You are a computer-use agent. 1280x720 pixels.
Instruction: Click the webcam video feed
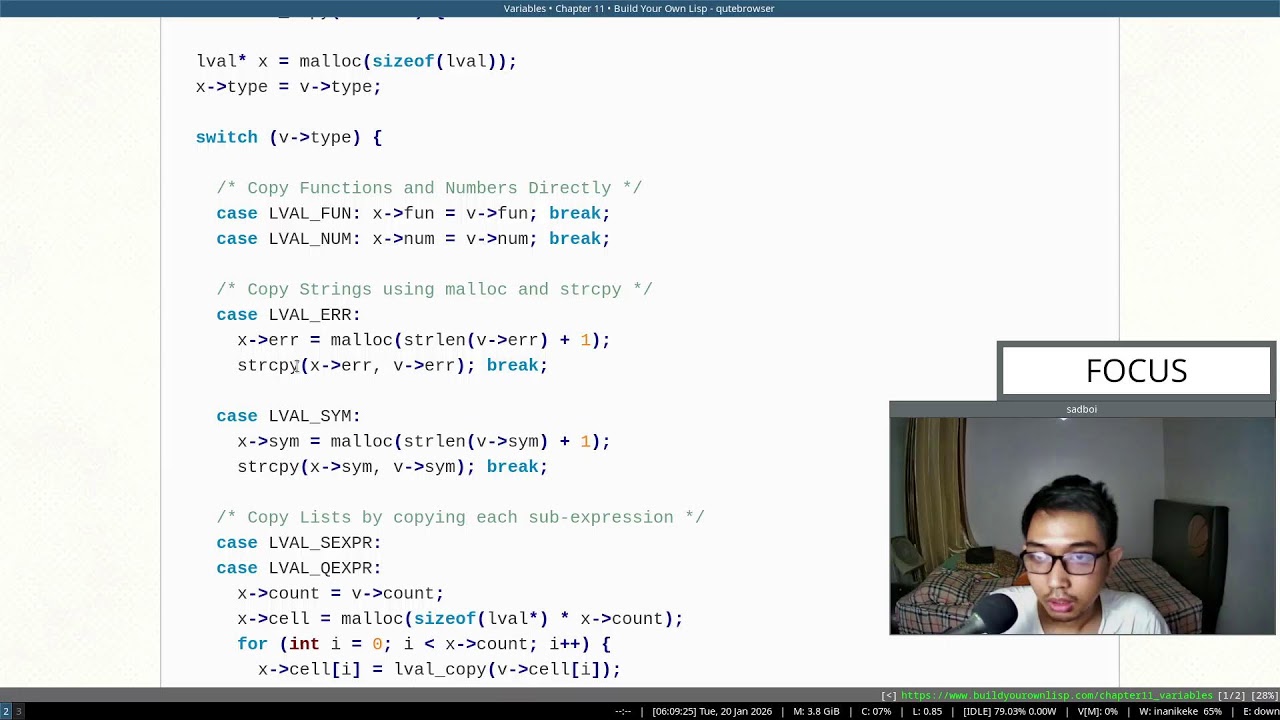1082,526
